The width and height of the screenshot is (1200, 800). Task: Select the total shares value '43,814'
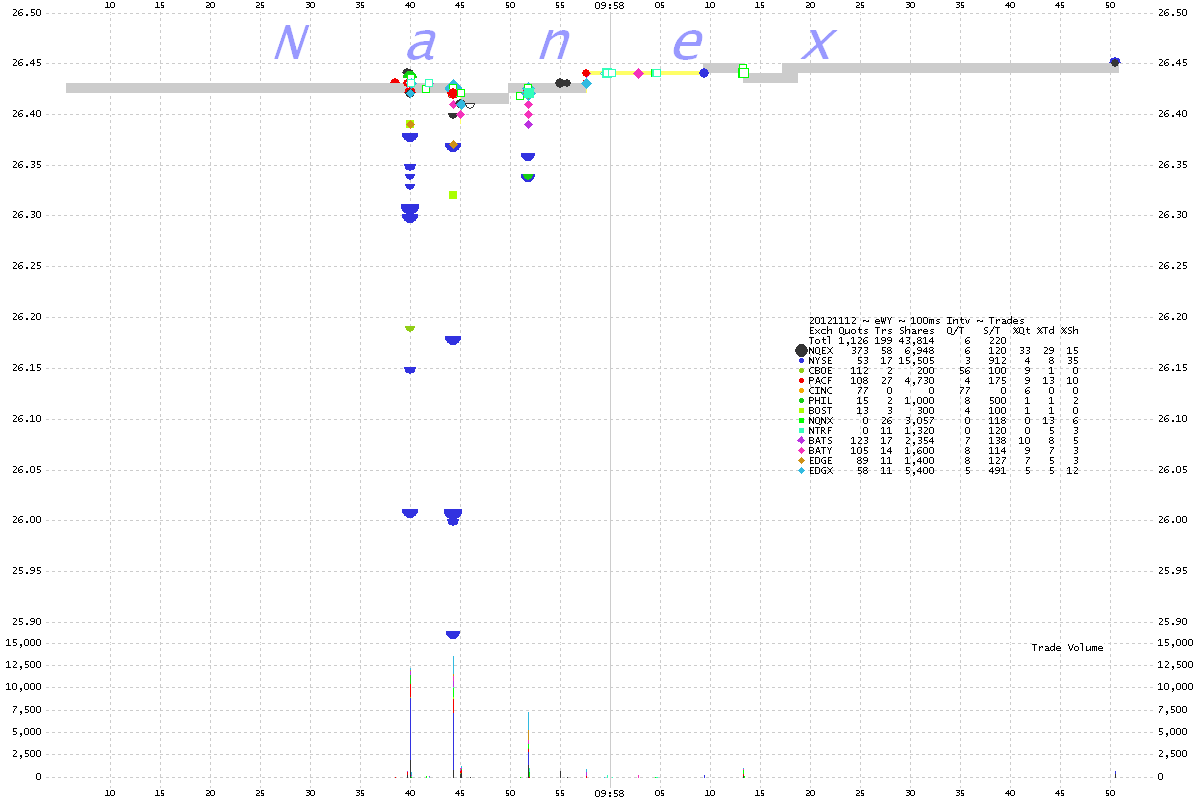coord(917,341)
